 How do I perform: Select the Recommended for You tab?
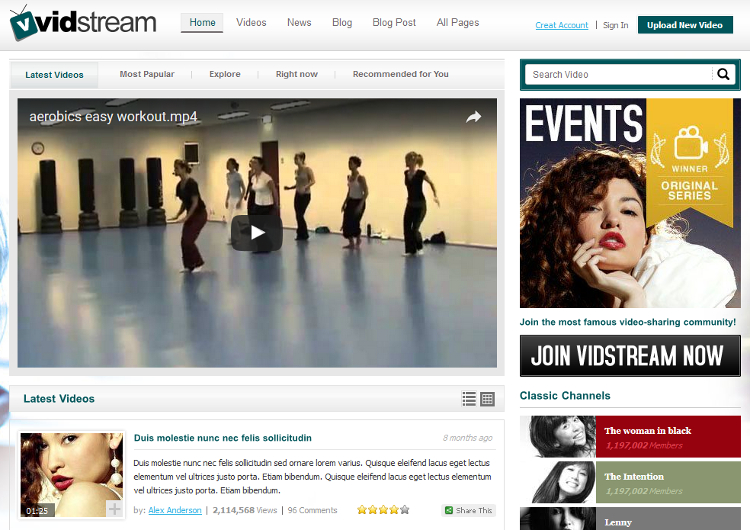(401, 74)
